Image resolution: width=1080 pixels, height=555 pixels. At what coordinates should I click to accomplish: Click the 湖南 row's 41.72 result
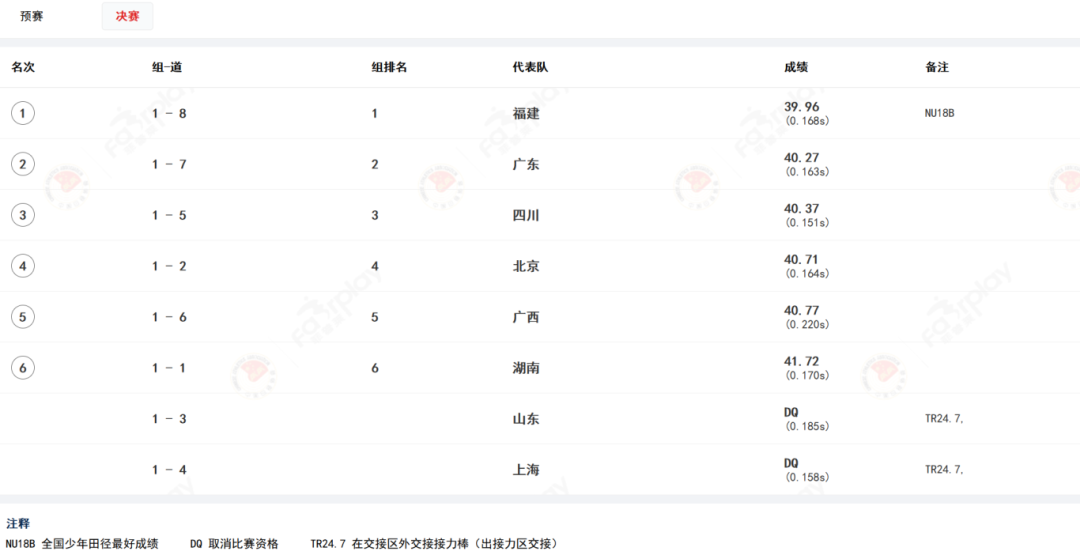coord(801,361)
